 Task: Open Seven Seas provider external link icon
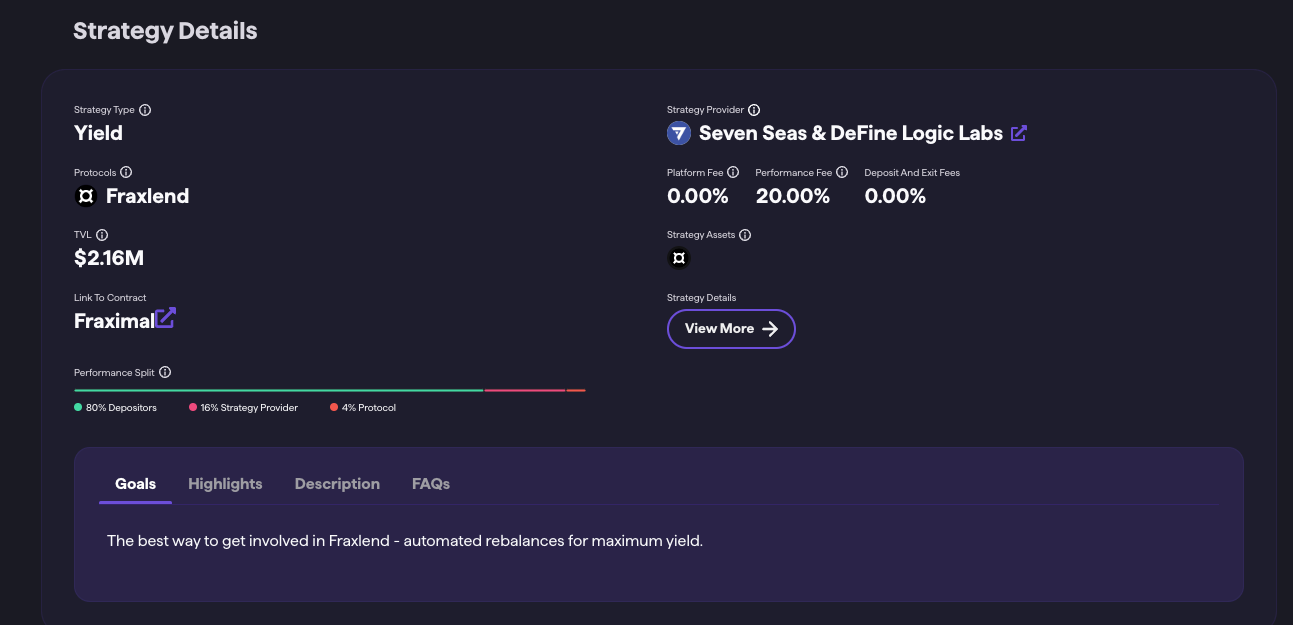[1019, 133]
